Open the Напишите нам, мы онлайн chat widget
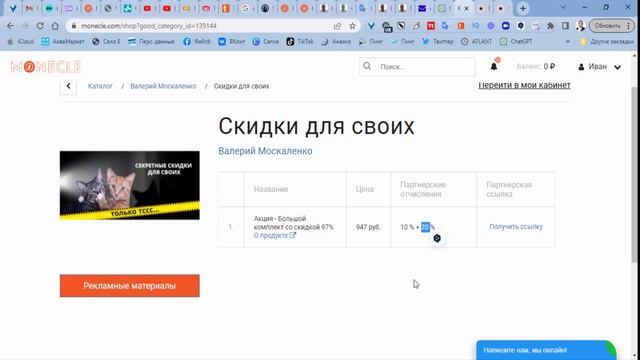Viewport: 640px width, 360px height. tap(546, 350)
